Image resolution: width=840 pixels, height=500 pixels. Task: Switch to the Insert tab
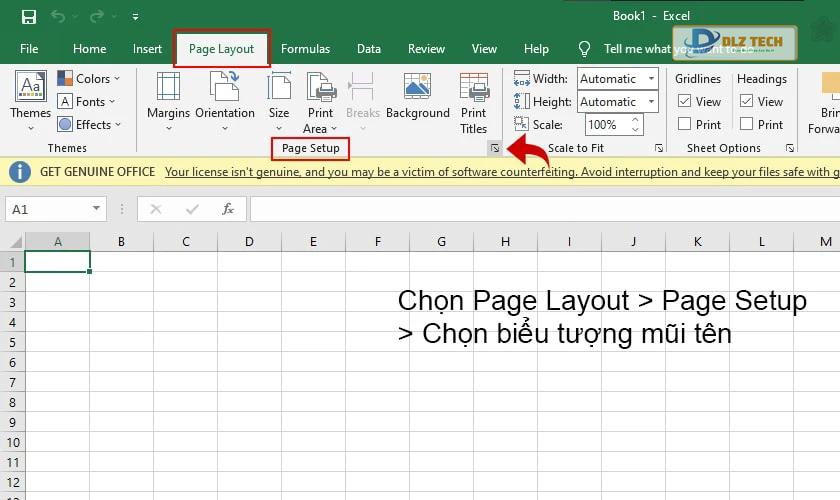click(147, 49)
